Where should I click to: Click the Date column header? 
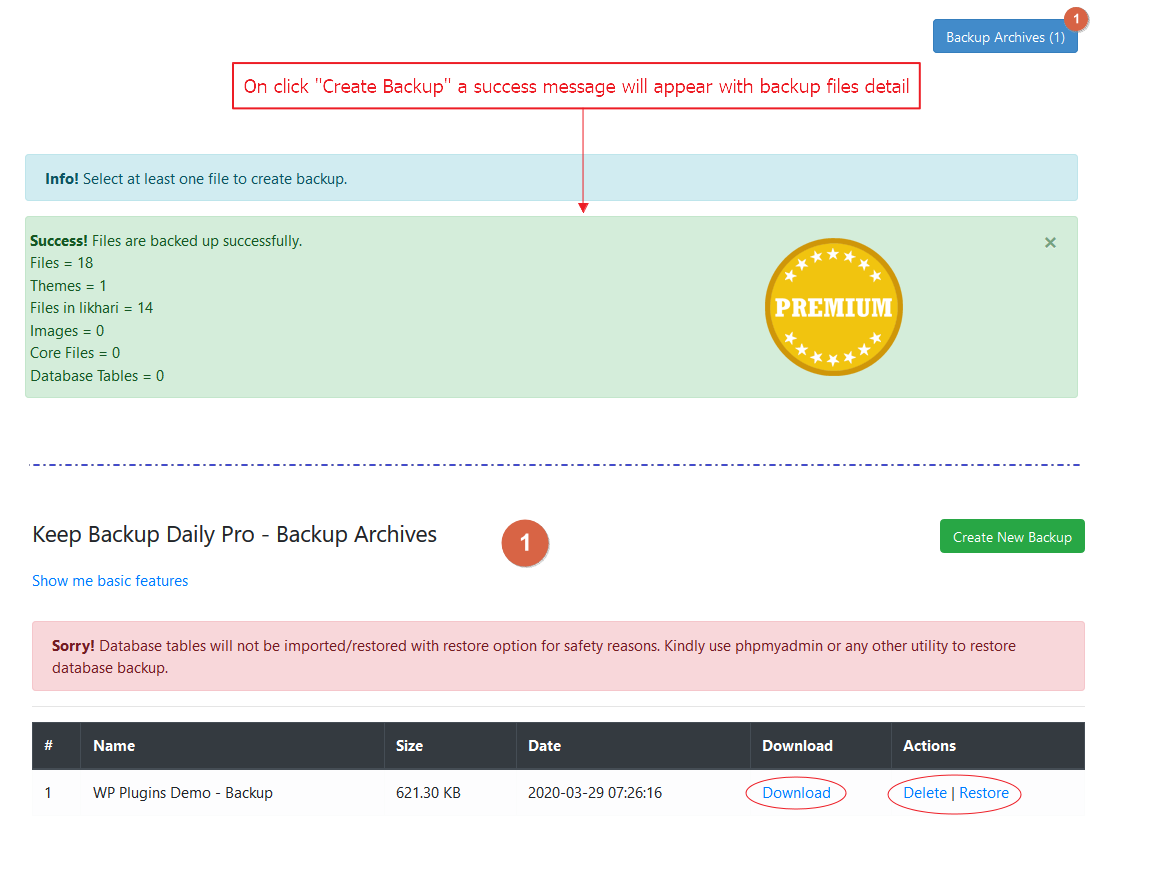pos(544,746)
